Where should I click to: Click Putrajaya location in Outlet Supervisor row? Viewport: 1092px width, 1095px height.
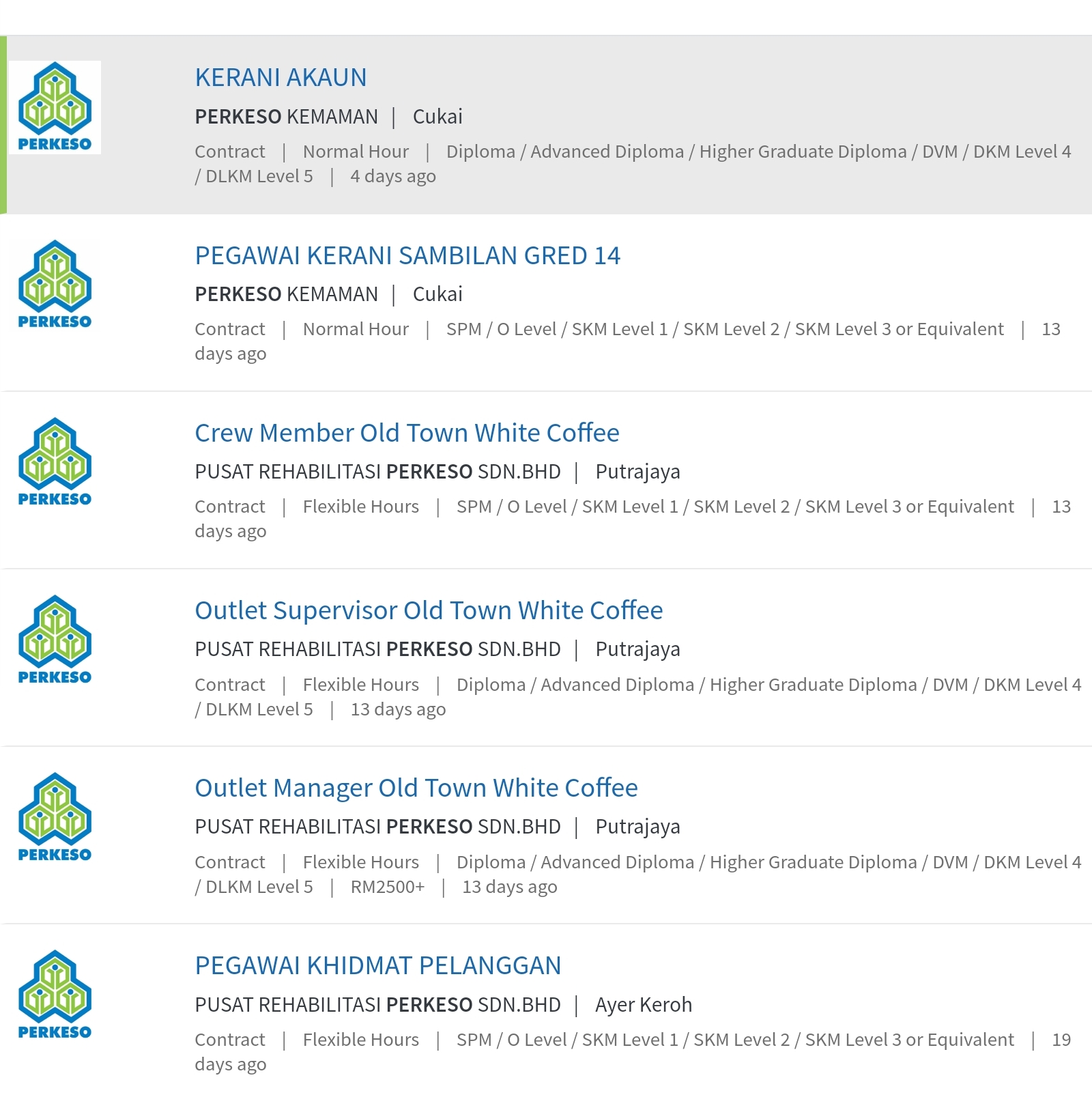pyautogui.click(x=637, y=650)
